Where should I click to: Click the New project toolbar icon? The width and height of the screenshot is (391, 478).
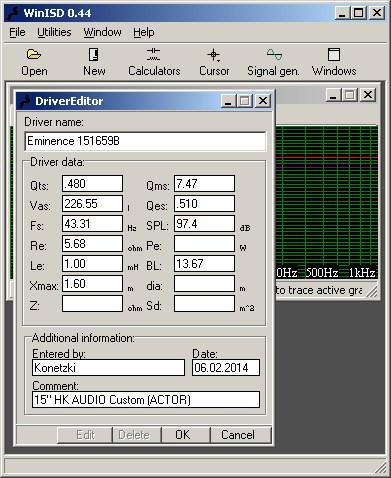94,54
